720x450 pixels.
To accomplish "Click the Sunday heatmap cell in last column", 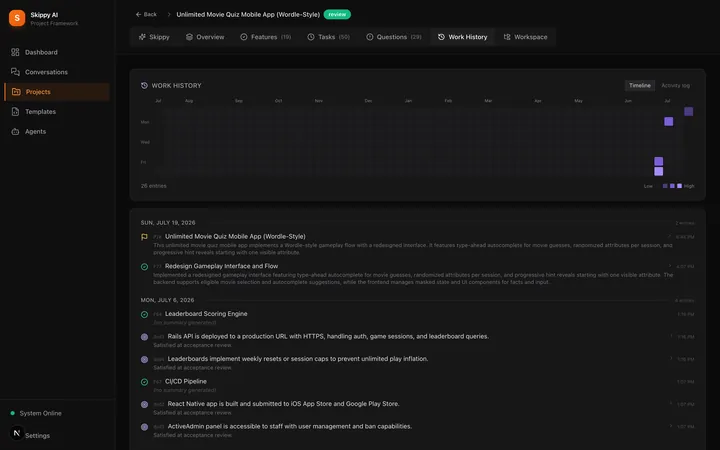I will click(x=689, y=111).
